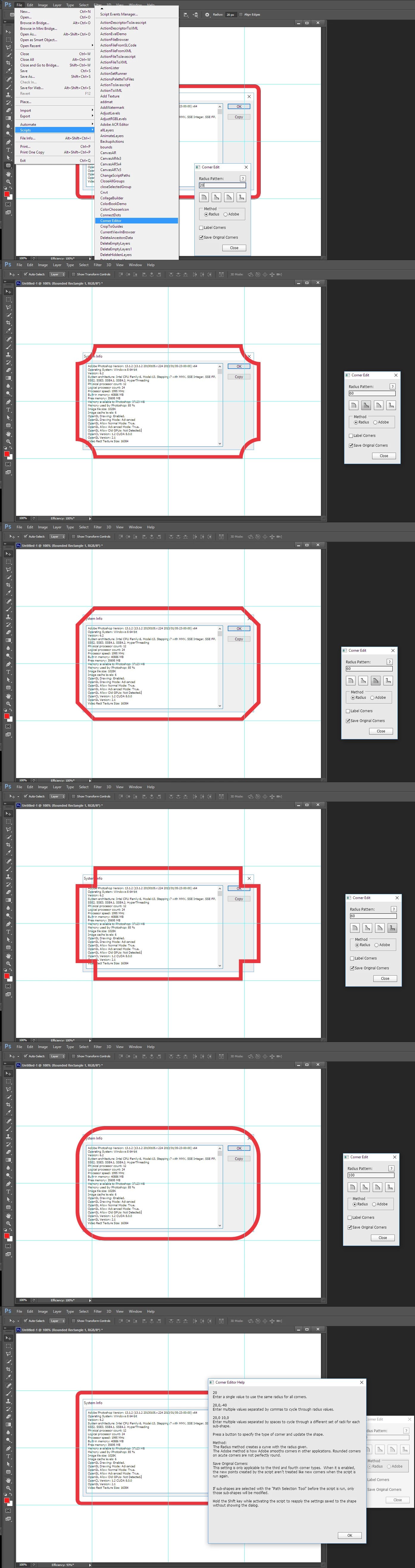Click 3D camera scale icon in Corner Editor Help window
The image size is (415, 1568).
279,1321
